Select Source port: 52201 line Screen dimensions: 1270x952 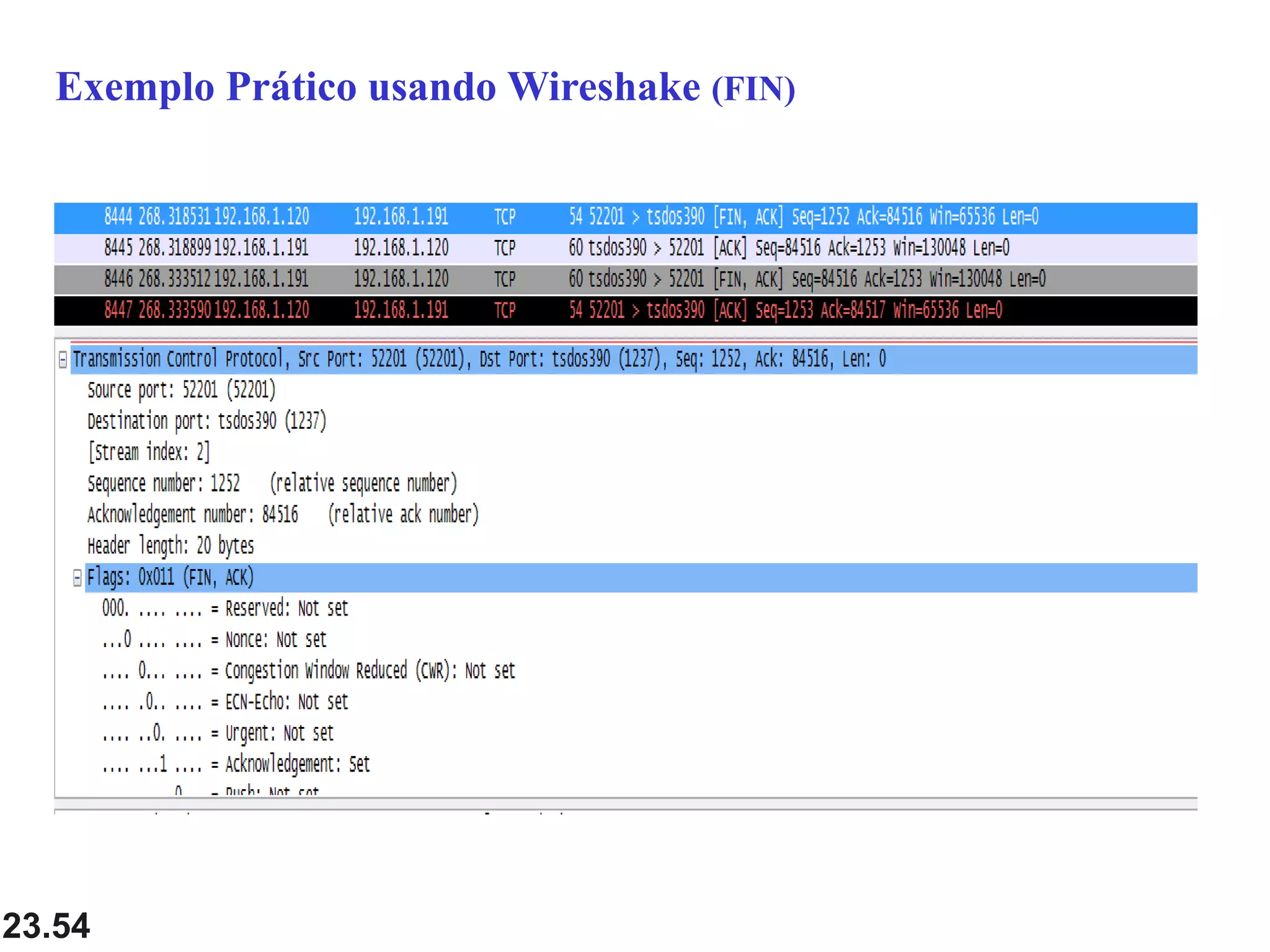181,390
